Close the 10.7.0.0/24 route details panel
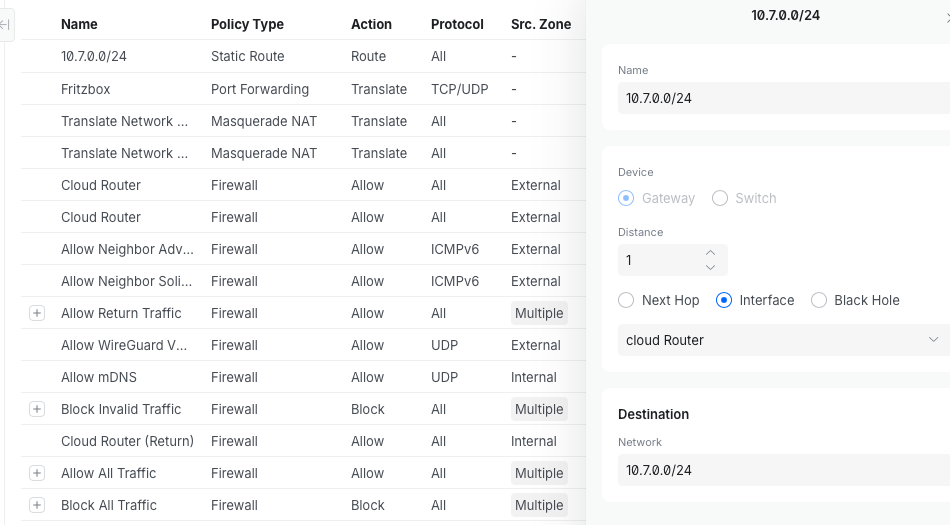Viewport: 950px width, 525px height. pos(946,15)
